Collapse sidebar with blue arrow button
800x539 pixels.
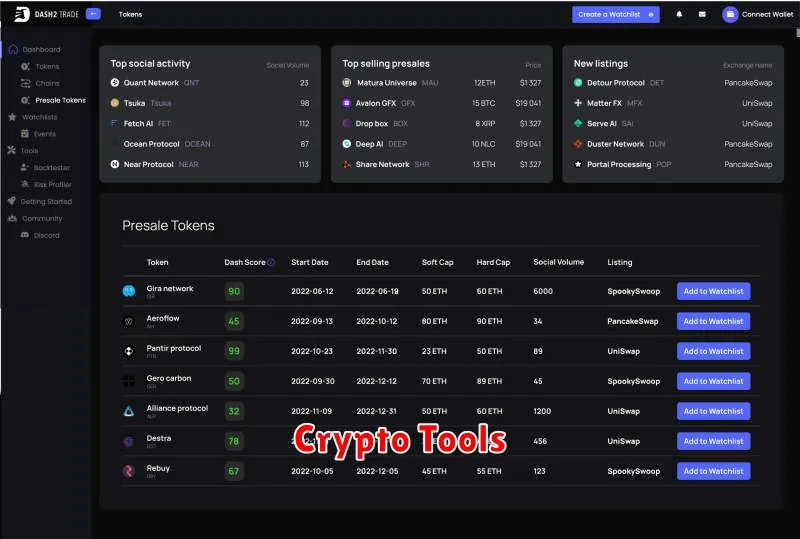93,14
